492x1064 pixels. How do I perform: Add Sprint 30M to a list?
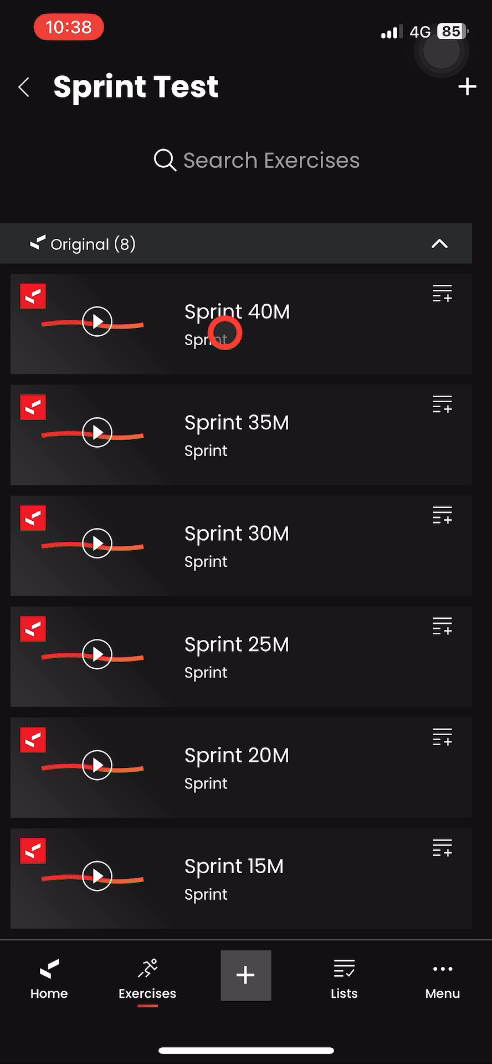pyautogui.click(x=442, y=516)
